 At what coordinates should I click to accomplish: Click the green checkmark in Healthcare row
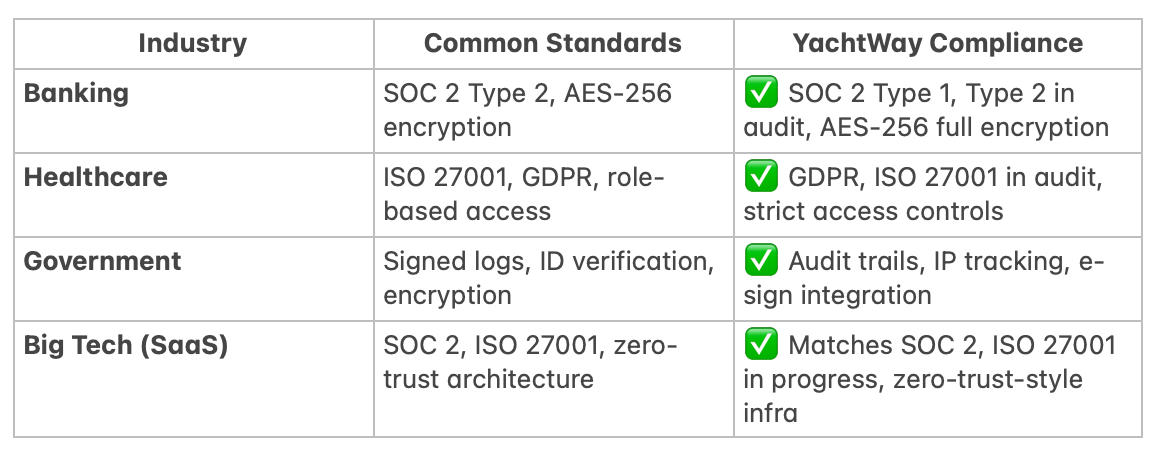pyautogui.click(x=762, y=178)
